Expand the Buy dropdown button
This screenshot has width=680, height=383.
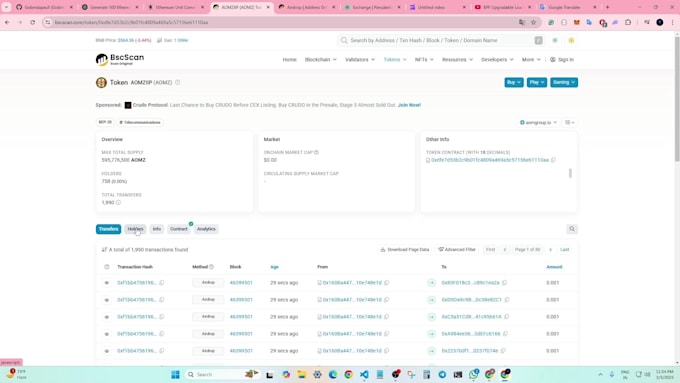point(514,82)
